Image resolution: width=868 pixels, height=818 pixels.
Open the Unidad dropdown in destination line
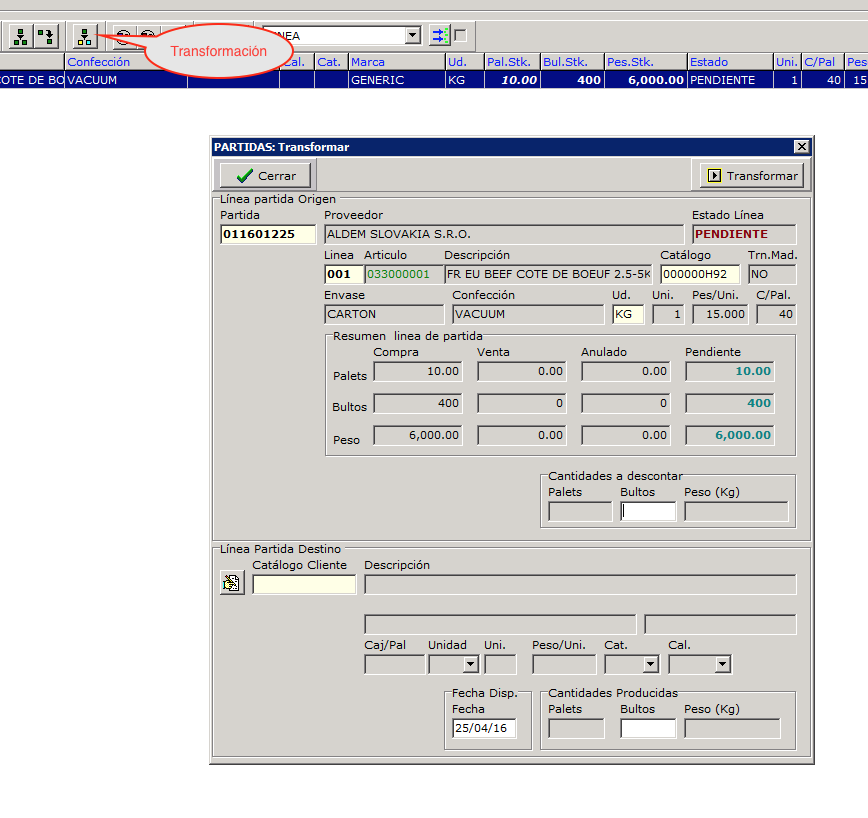[x=470, y=664]
